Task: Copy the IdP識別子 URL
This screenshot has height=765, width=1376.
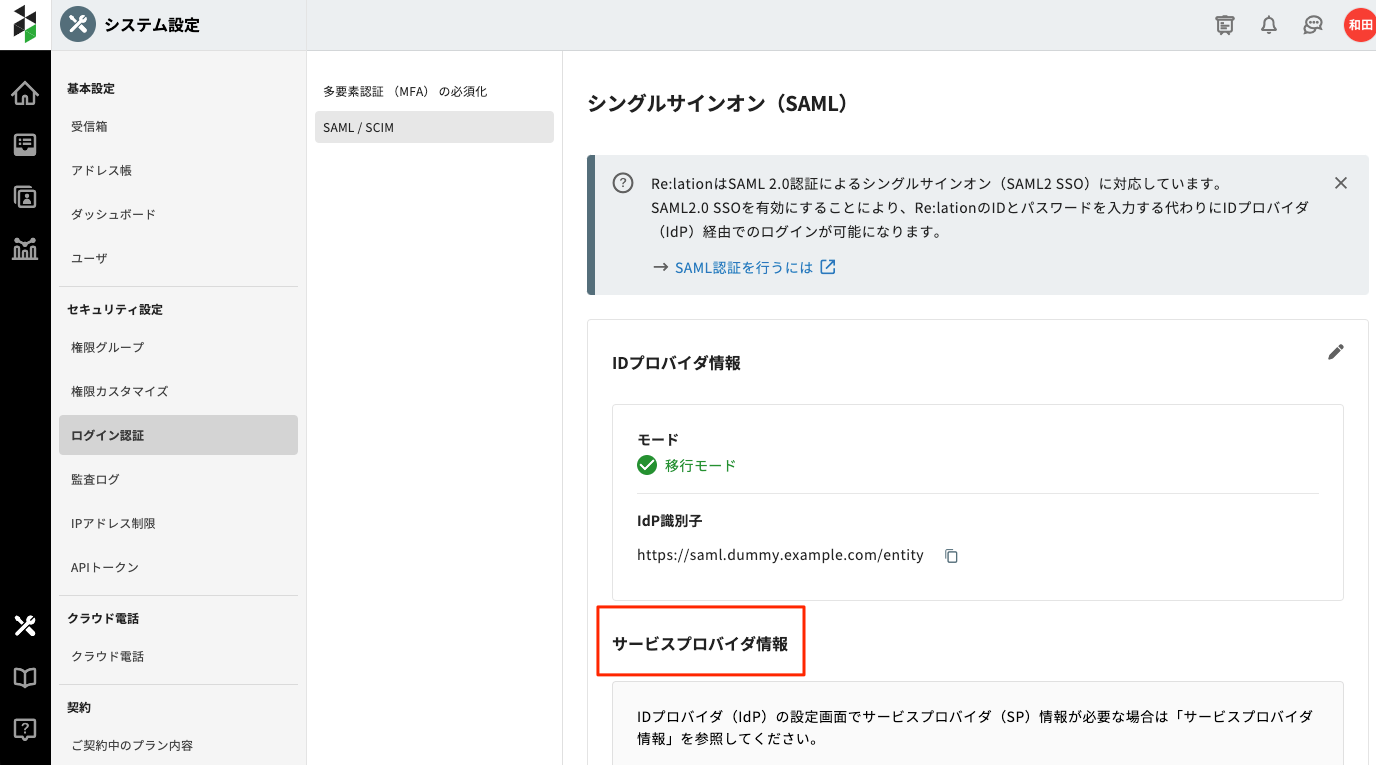Action: click(951, 556)
